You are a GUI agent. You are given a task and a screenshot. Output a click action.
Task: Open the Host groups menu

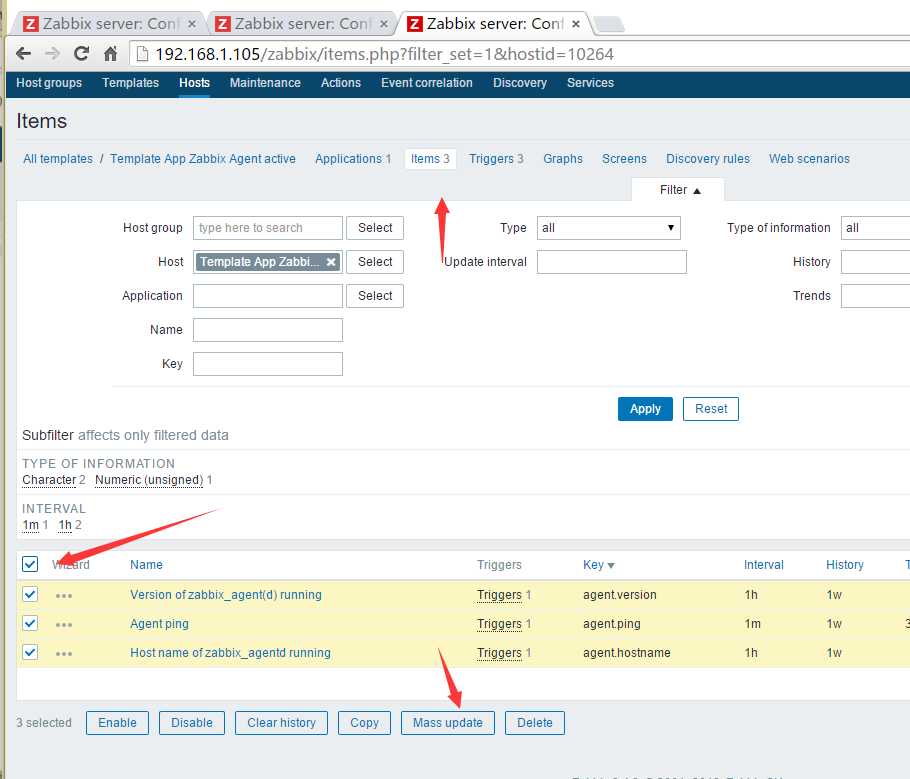(x=49, y=82)
